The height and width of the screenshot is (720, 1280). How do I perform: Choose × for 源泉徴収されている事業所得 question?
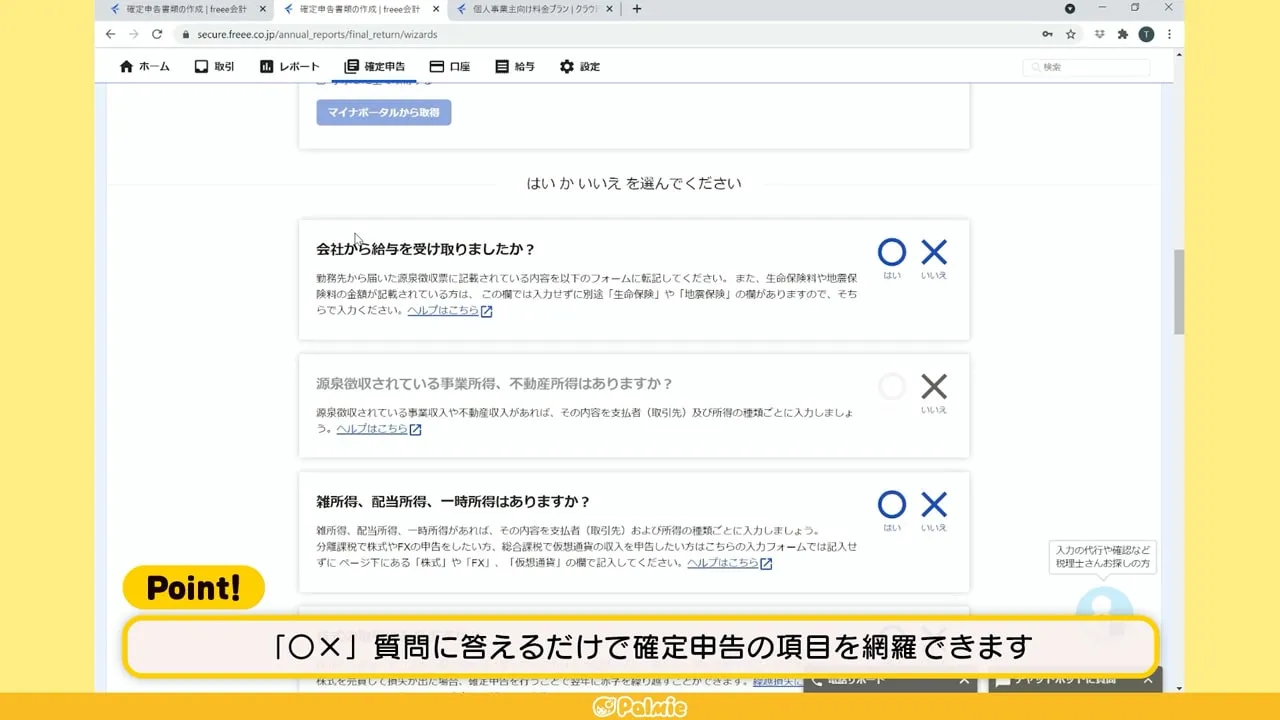(x=933, y=387)
